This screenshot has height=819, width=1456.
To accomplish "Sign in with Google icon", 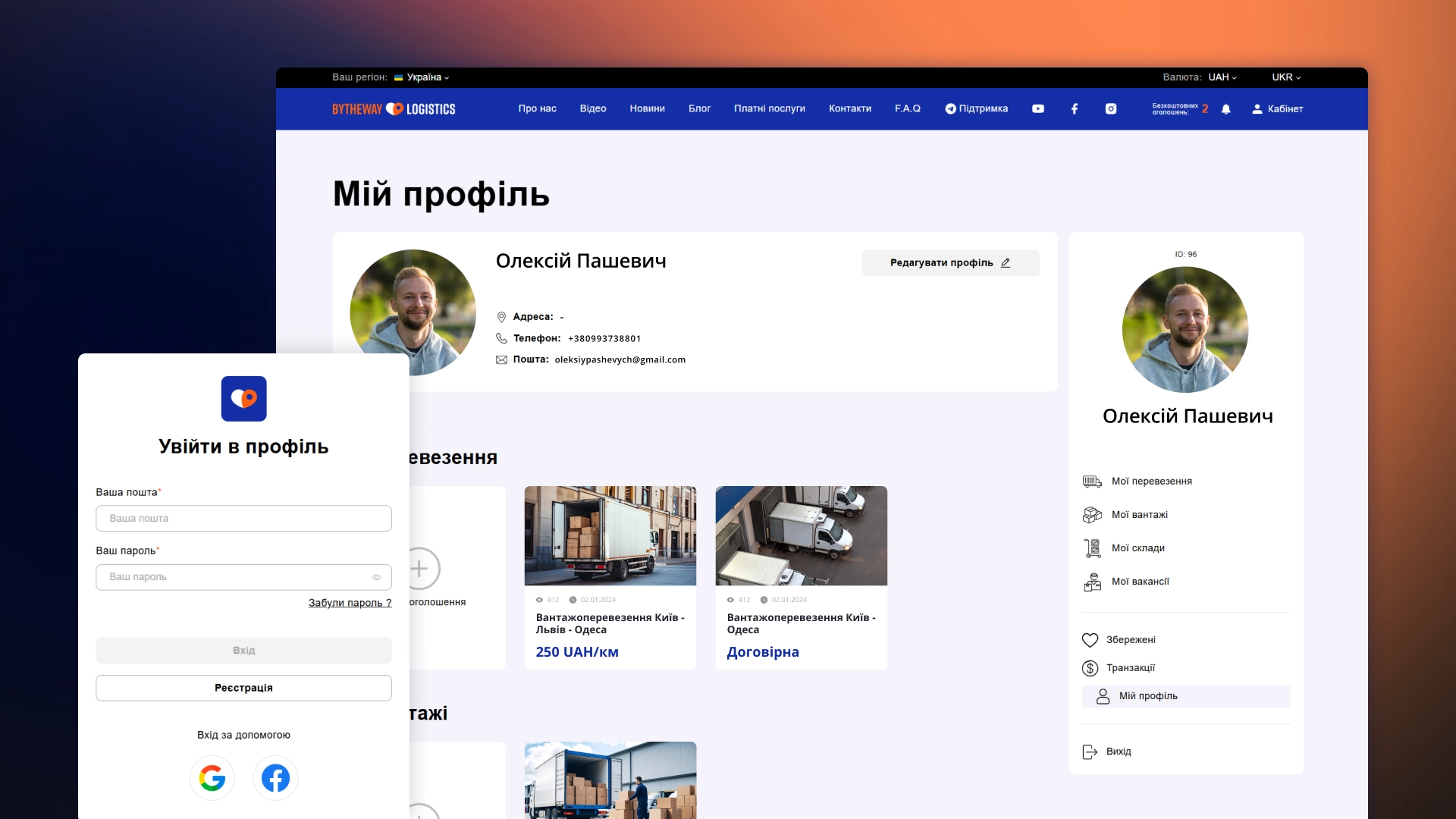I will point(212,778).
